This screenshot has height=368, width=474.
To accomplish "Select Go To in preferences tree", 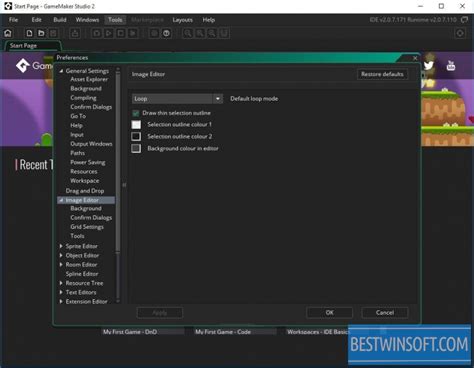I will click(78, 116).
